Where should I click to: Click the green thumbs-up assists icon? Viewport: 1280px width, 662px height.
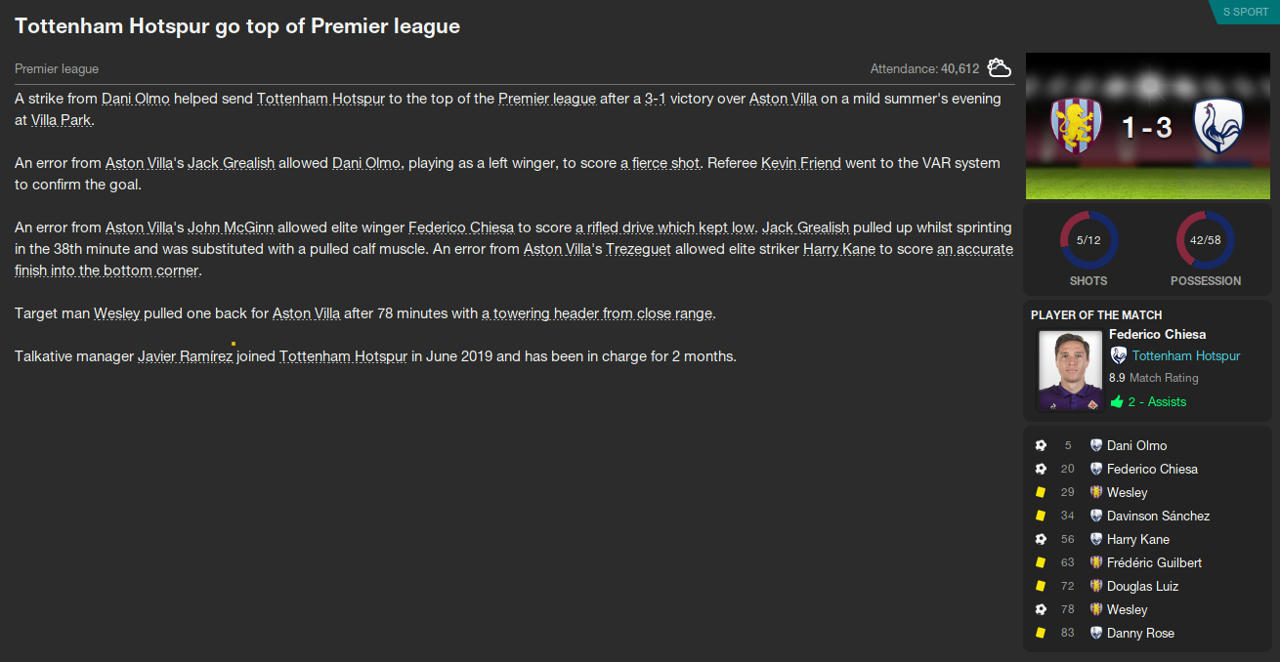click(1117, 402)
